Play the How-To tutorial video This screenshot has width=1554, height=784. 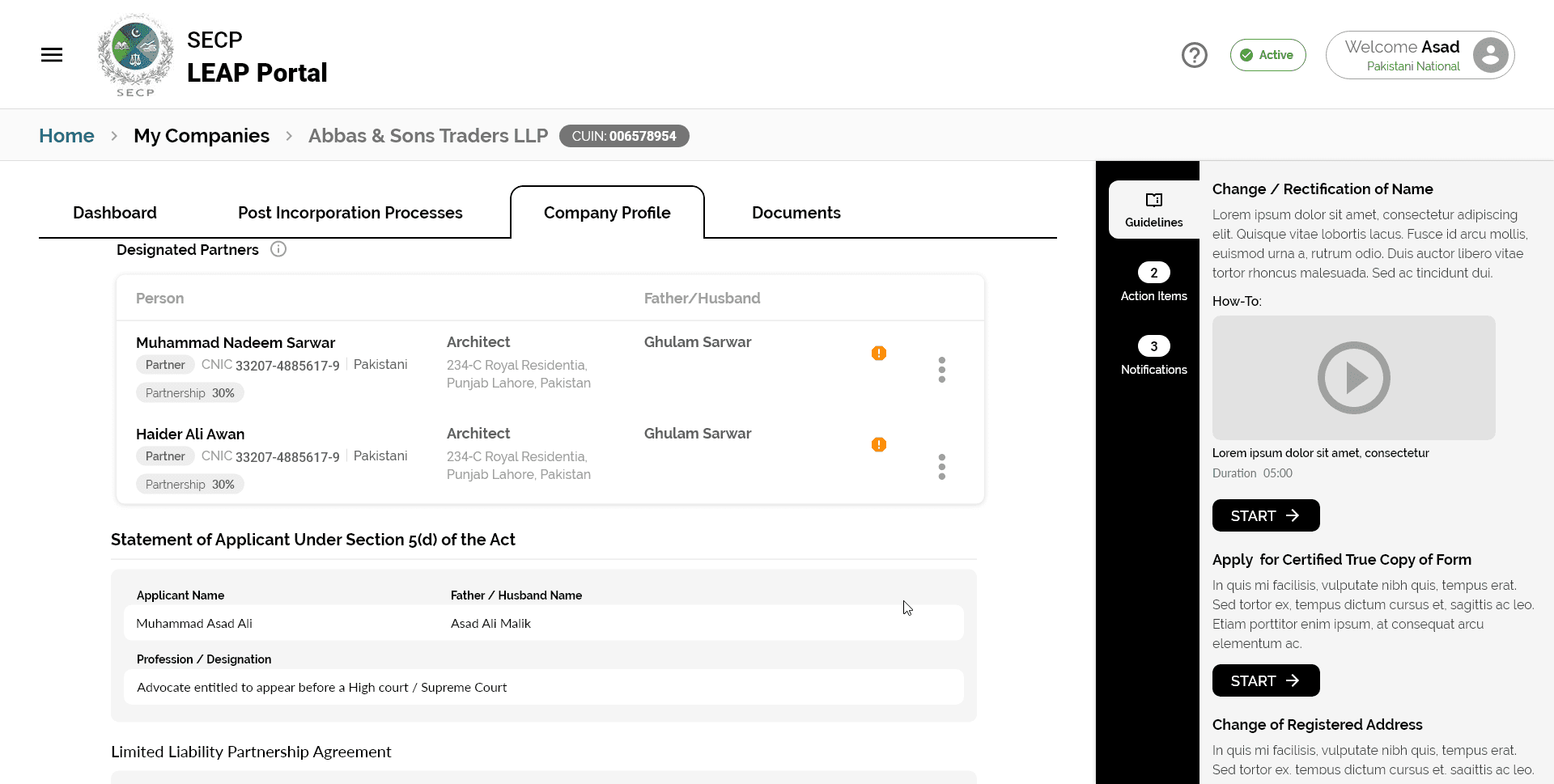(x=1353, y=378)
